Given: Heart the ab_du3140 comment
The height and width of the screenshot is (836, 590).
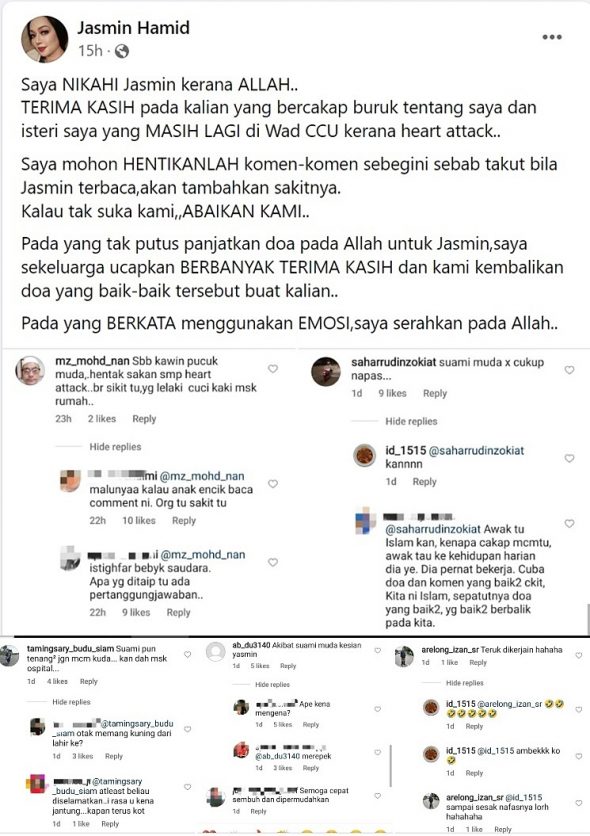Looking at the screenshot, I should (378, 650).
